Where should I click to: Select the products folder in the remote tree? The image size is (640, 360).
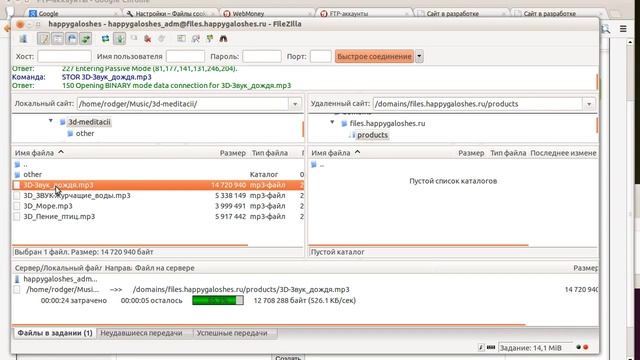pyautogui.click(x=372, y=135)
